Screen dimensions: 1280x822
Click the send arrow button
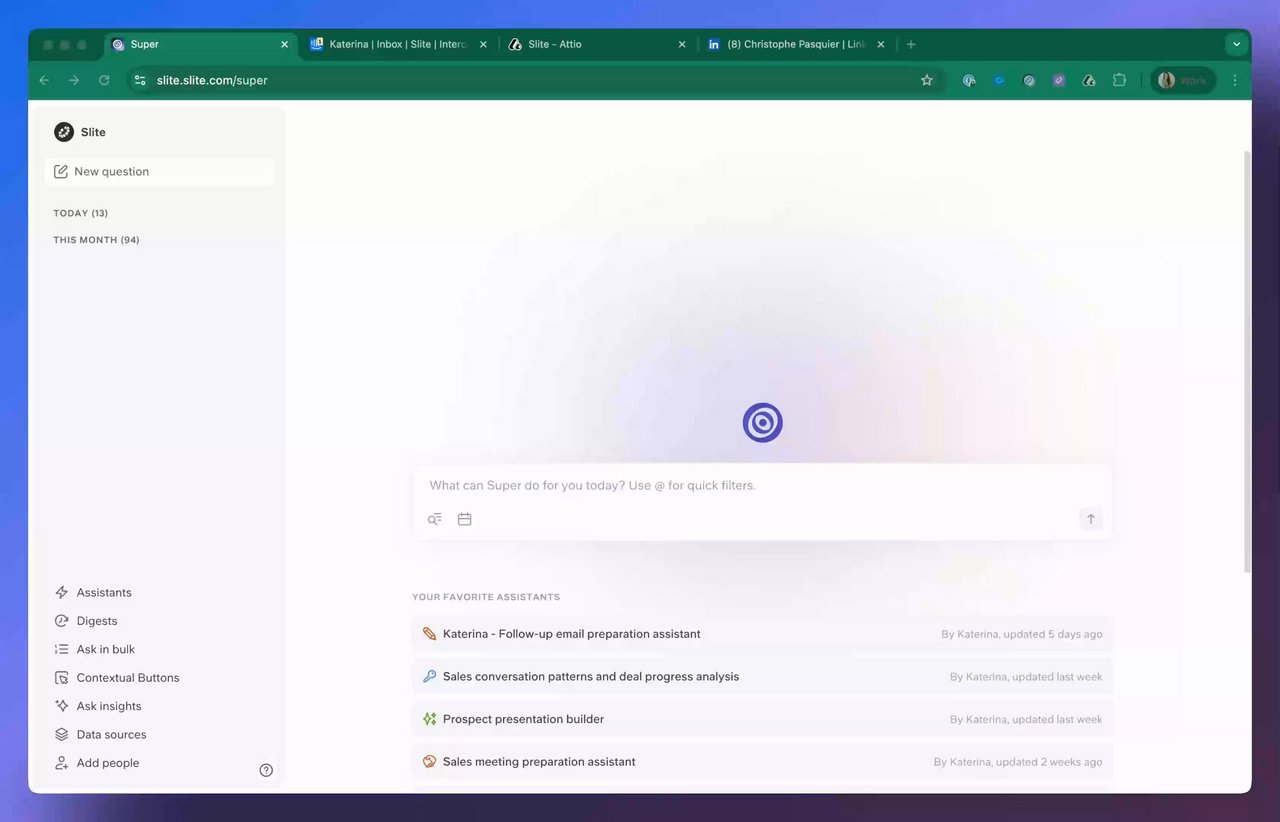[x=1090, y=519]
